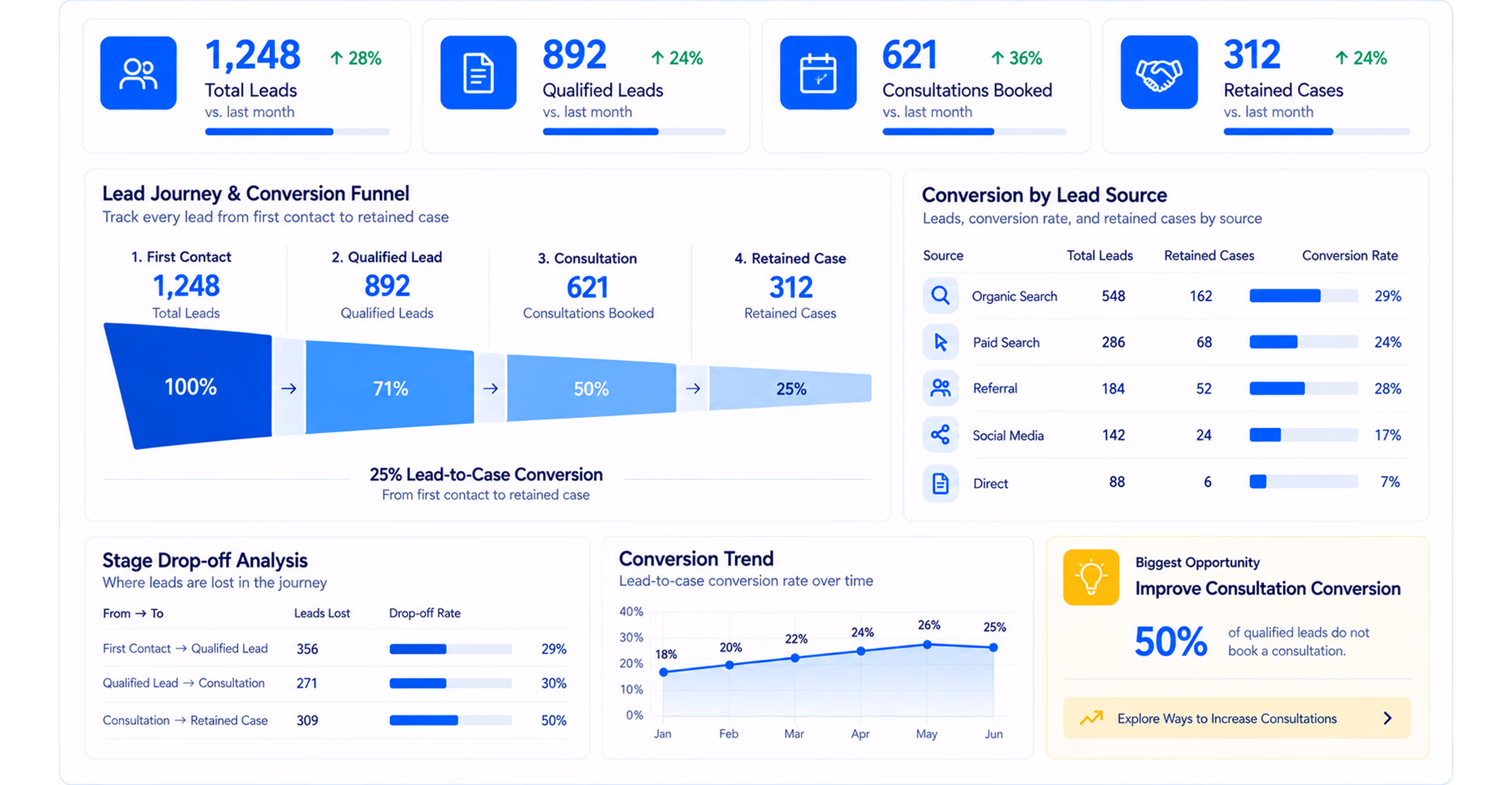Screen dimensions: 1512x785
Task: Click the Retained Cases progress bar
Action: pos(1317,132)
